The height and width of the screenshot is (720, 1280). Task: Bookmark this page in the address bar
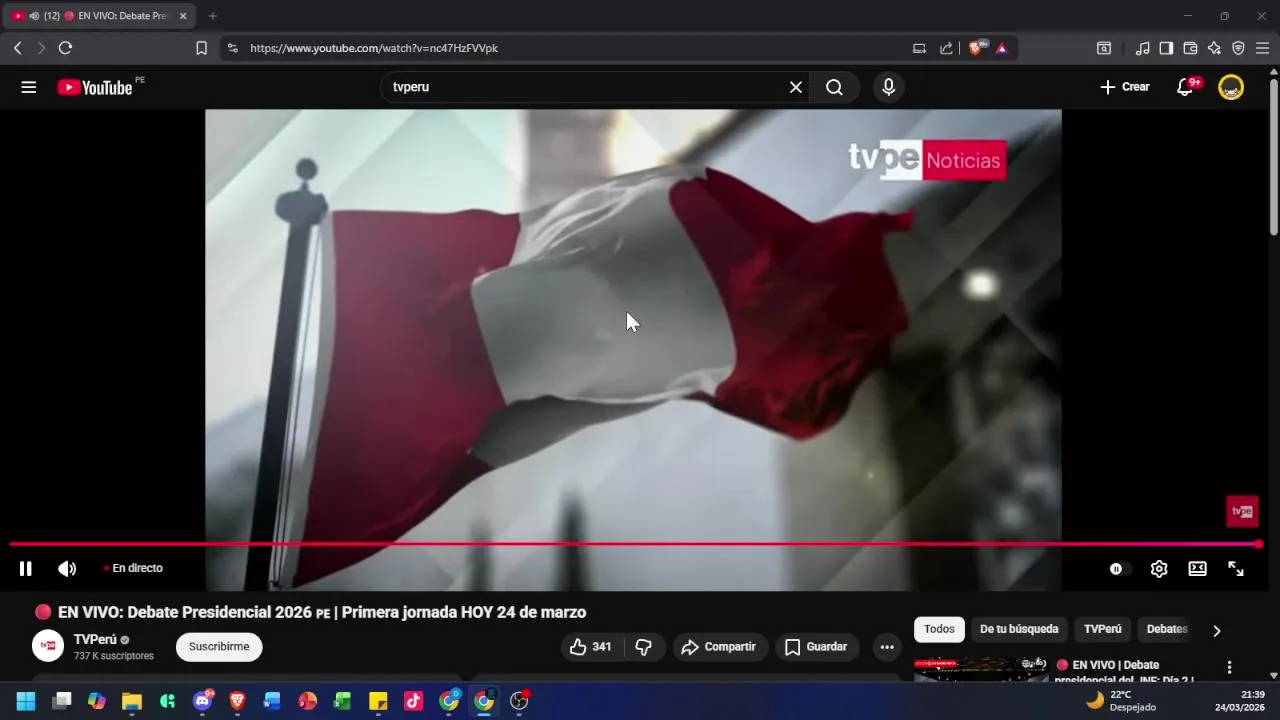pos(201,48)
